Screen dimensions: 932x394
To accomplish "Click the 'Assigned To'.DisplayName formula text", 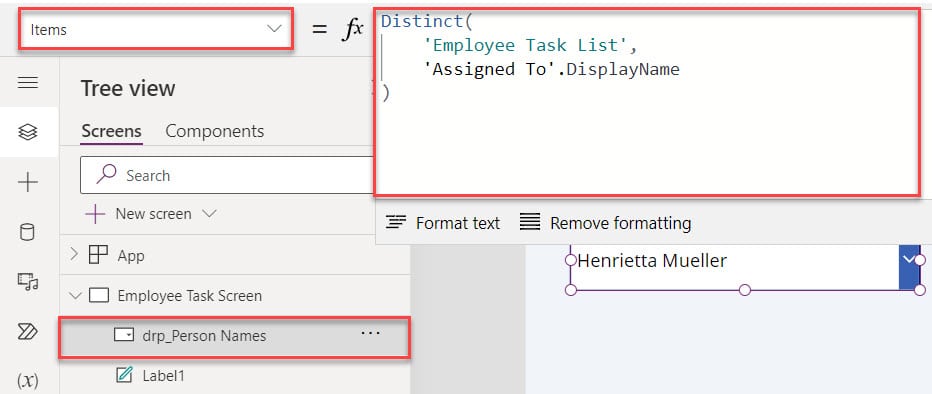I will (x=551, y=70).
